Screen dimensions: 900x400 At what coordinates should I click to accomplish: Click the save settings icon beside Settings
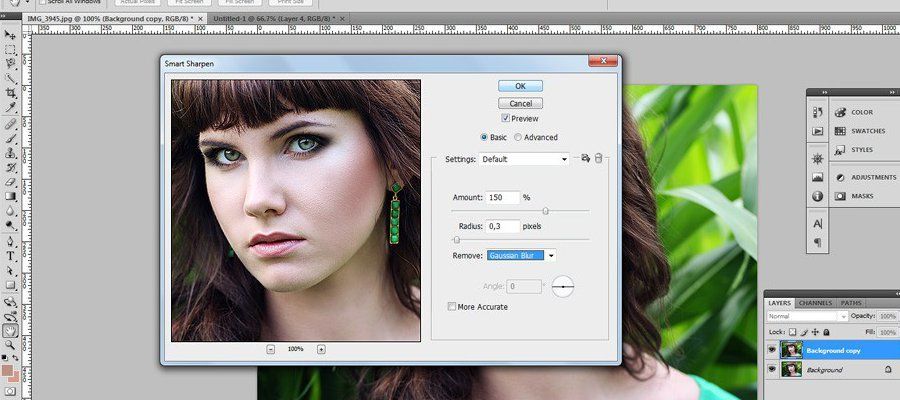coord(585,158)
